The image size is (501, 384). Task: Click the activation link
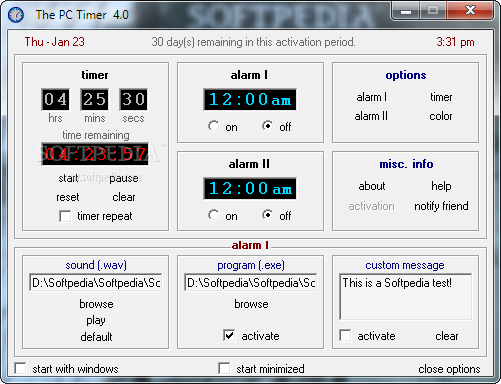pos(371,206)
